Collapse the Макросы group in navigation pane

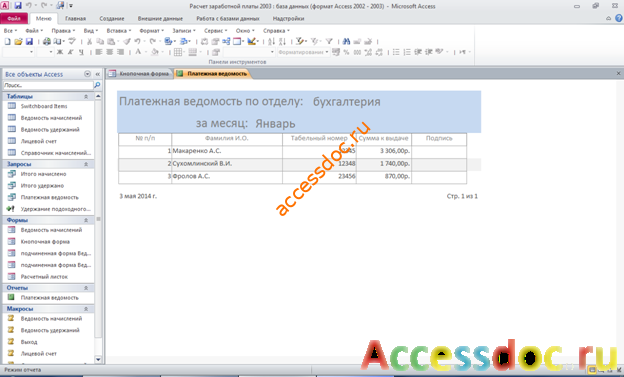[86, 309]
